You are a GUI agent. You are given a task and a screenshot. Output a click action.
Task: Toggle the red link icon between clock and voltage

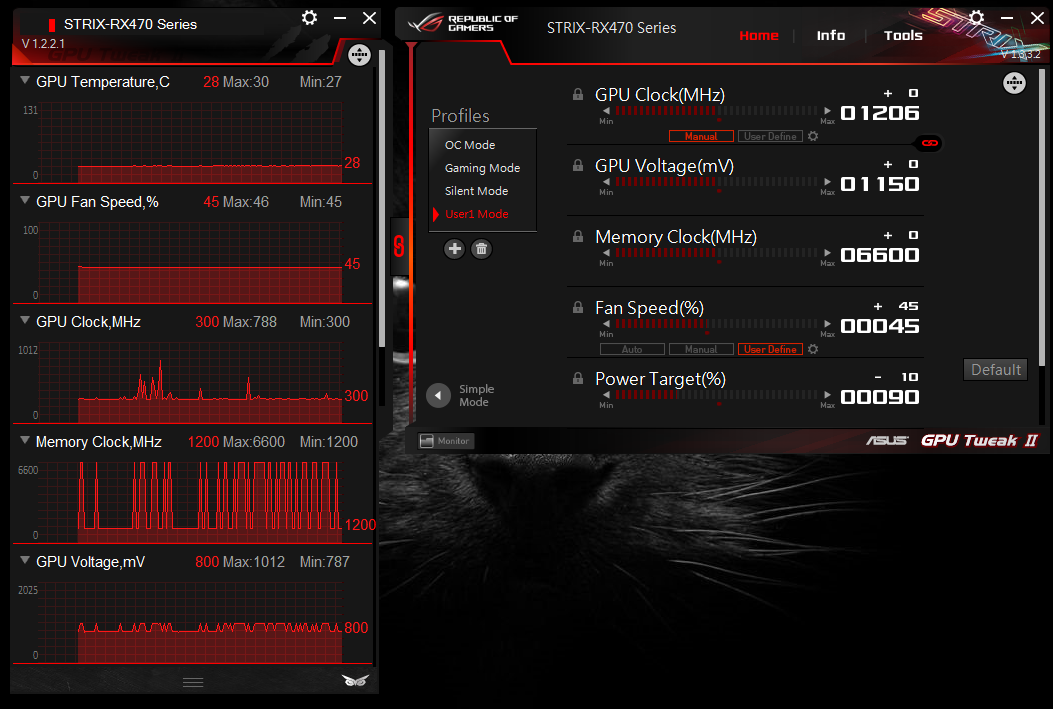point(929,143)
